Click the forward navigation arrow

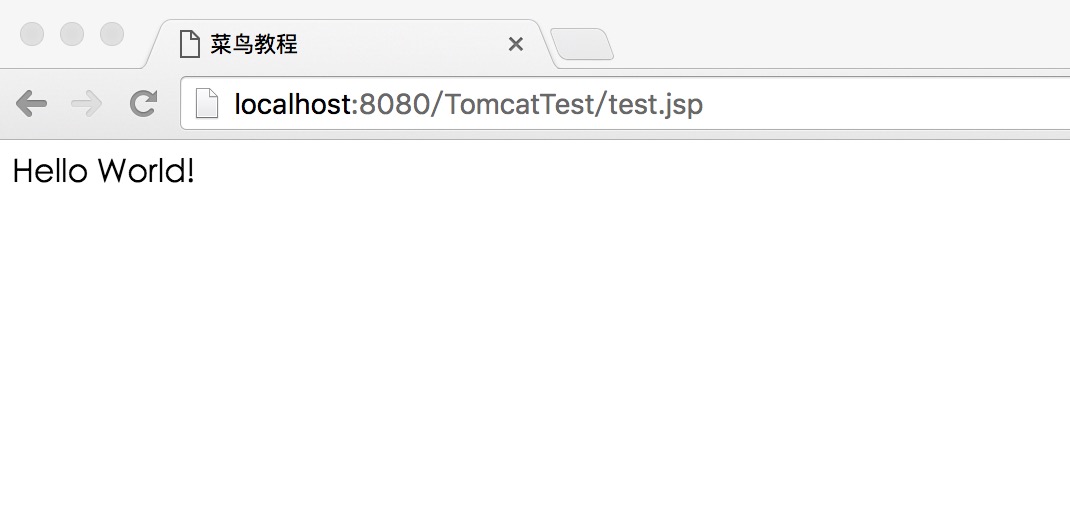pyautogui.click(x=88, y=103)
